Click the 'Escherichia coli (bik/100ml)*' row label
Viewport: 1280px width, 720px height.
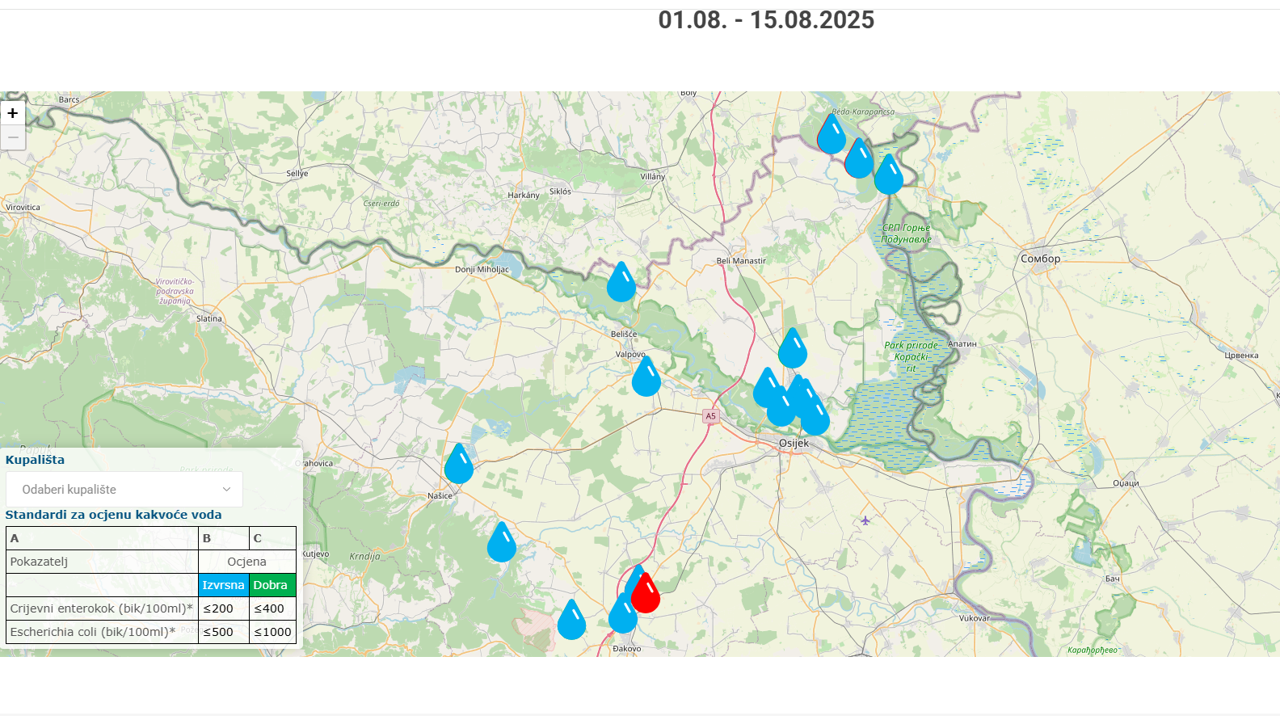tap(102, 632)
